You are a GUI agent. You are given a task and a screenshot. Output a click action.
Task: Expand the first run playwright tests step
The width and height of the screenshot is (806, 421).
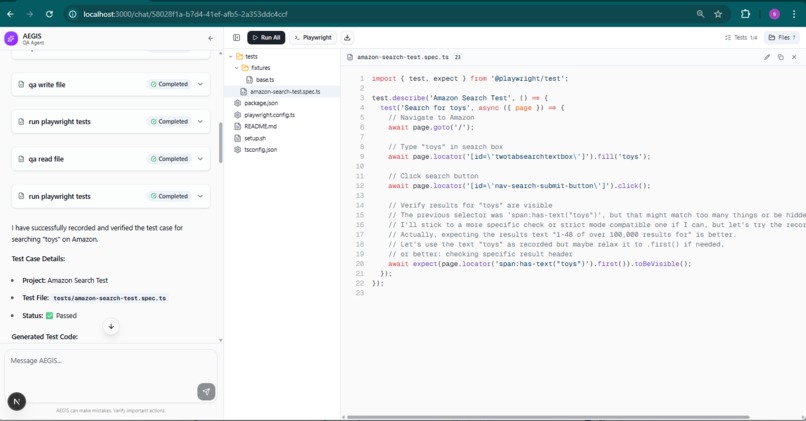[200, 122]
